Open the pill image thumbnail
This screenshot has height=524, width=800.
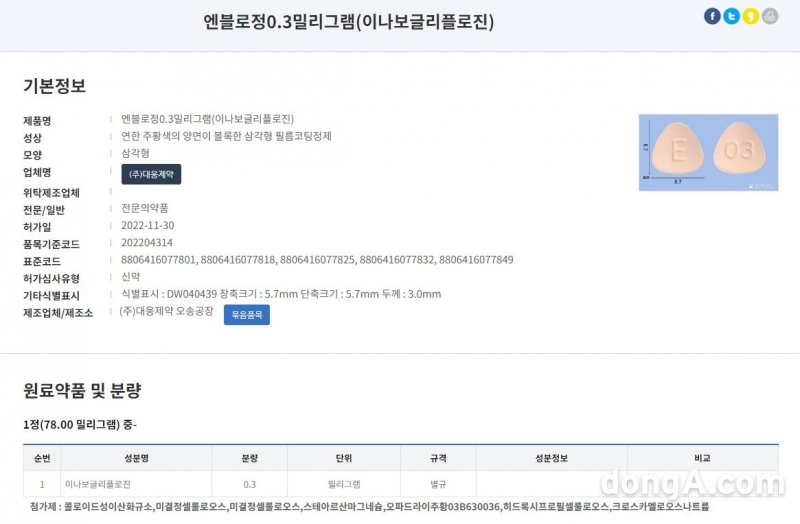point(708,152)
